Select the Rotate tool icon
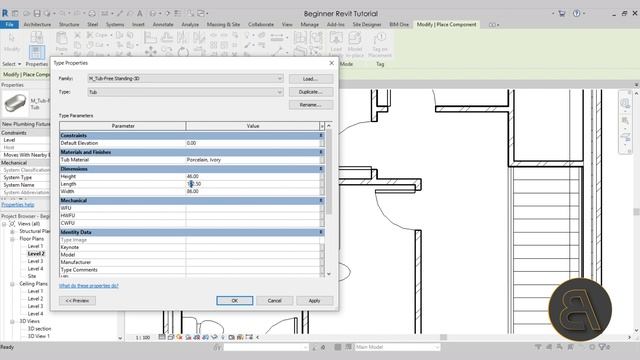The width and height of the screenshot is (640, 360). [182, 52]
